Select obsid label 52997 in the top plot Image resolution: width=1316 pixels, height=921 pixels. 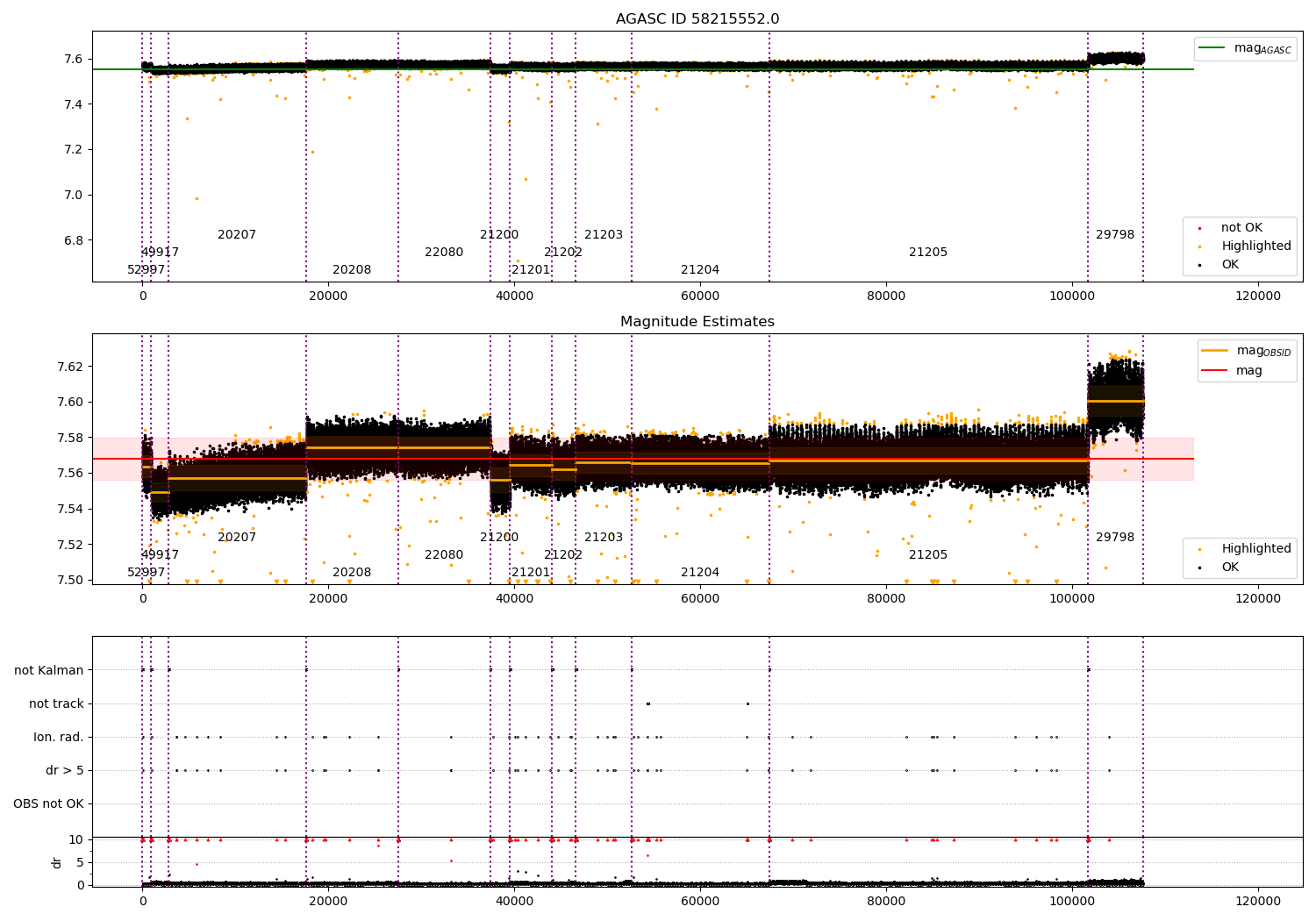click(147, 270)
